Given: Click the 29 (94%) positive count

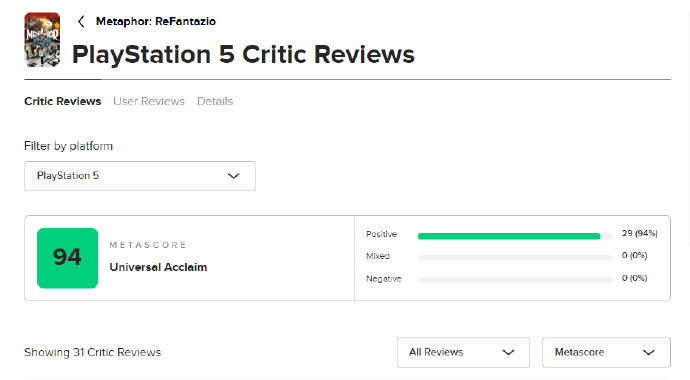Looking at the screenshot, I should pyautogui.click(x=639, y=233).
